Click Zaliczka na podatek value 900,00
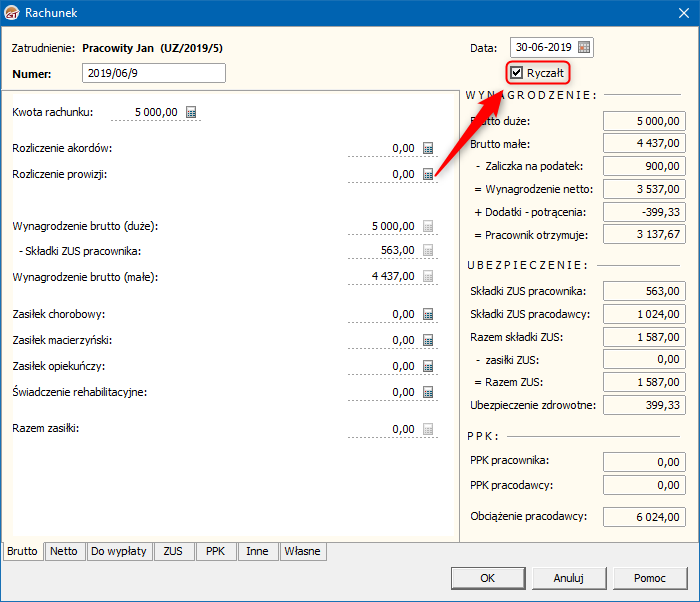The image size is (700, 602). tap(644, 166)
